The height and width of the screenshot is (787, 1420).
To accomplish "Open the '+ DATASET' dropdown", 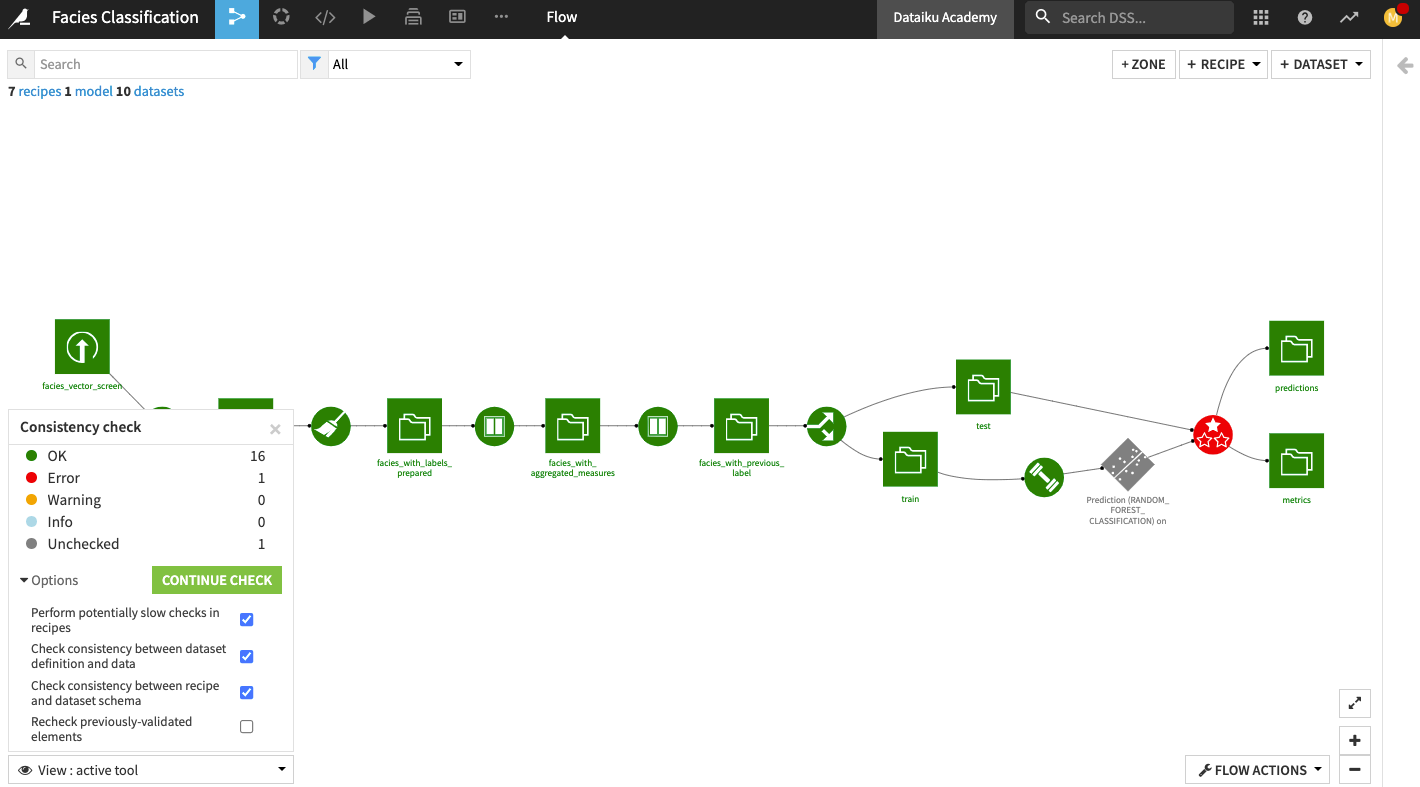I will tap(1321, 64).
